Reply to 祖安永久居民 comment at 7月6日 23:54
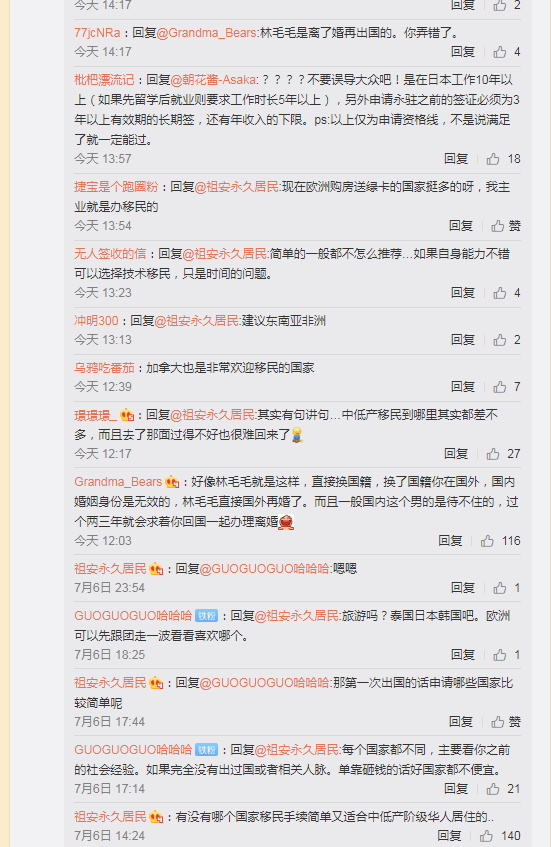This screenshot has width=551, height=847. 463,588
